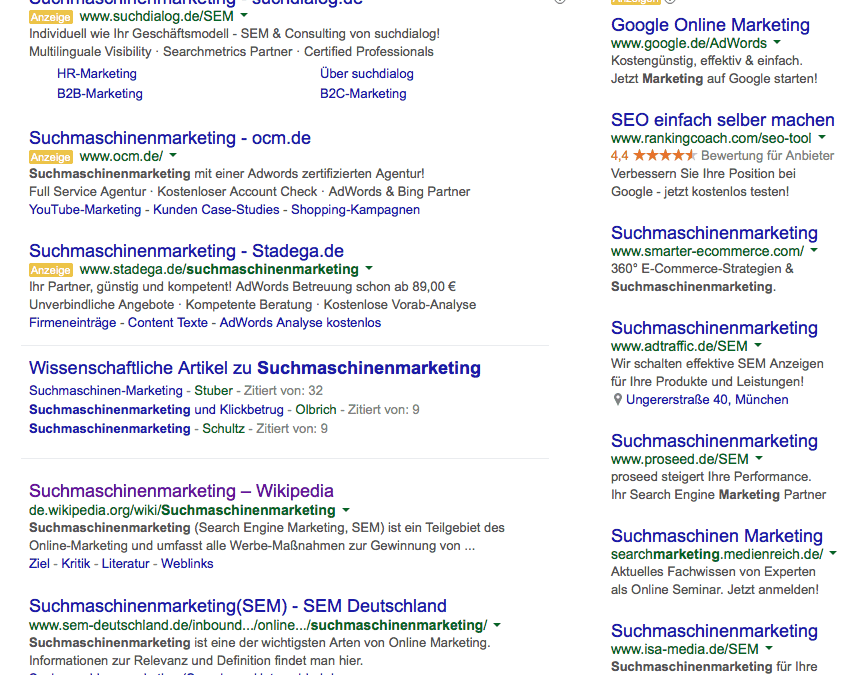Click the Anzeige badge beside www.stadega.de
Image resolution: width=843 pixels, height=675 pixels.
[51, 270]
